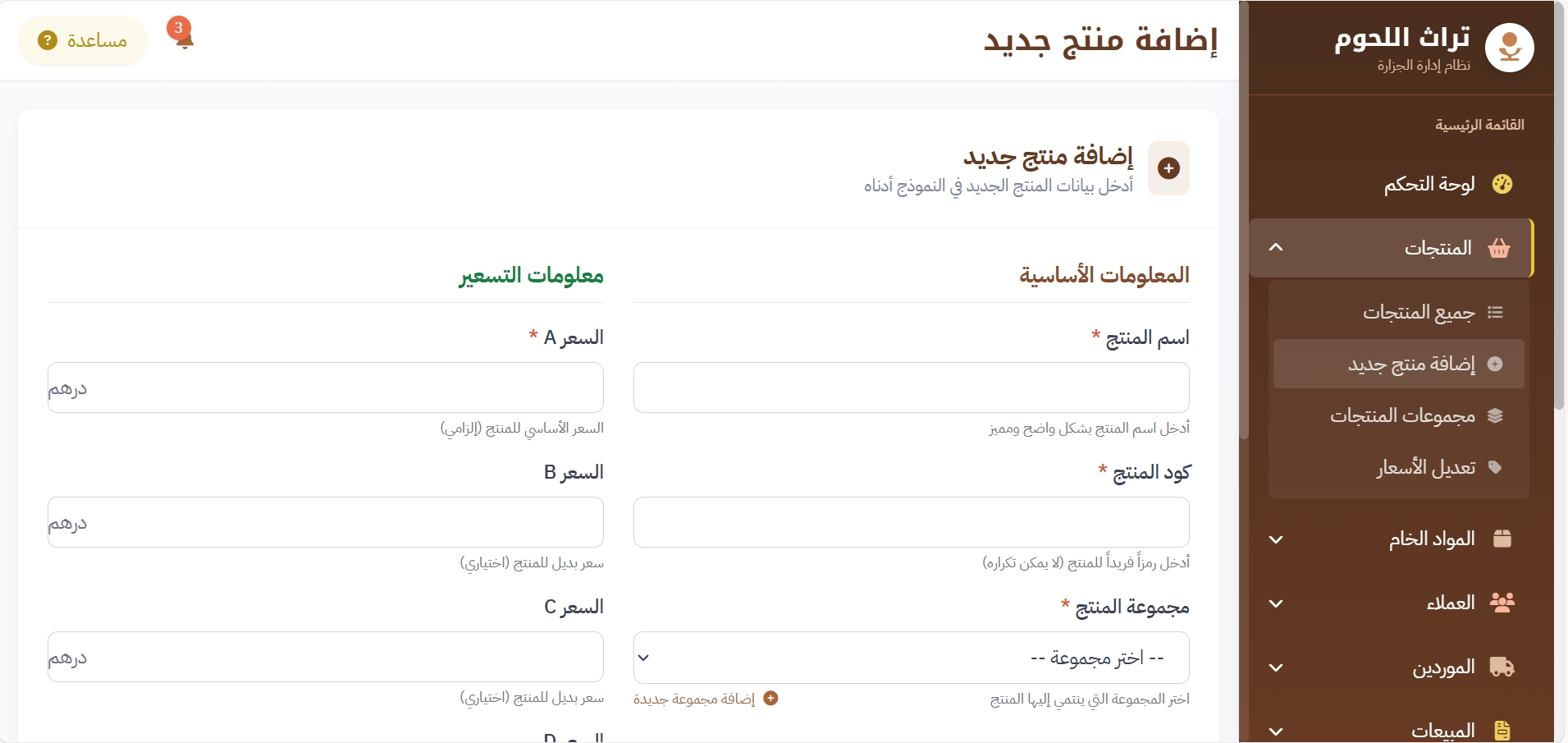This screenshot has width=1568, height=743.
Task: Click the customers group icon
Action: [1502, 603]
